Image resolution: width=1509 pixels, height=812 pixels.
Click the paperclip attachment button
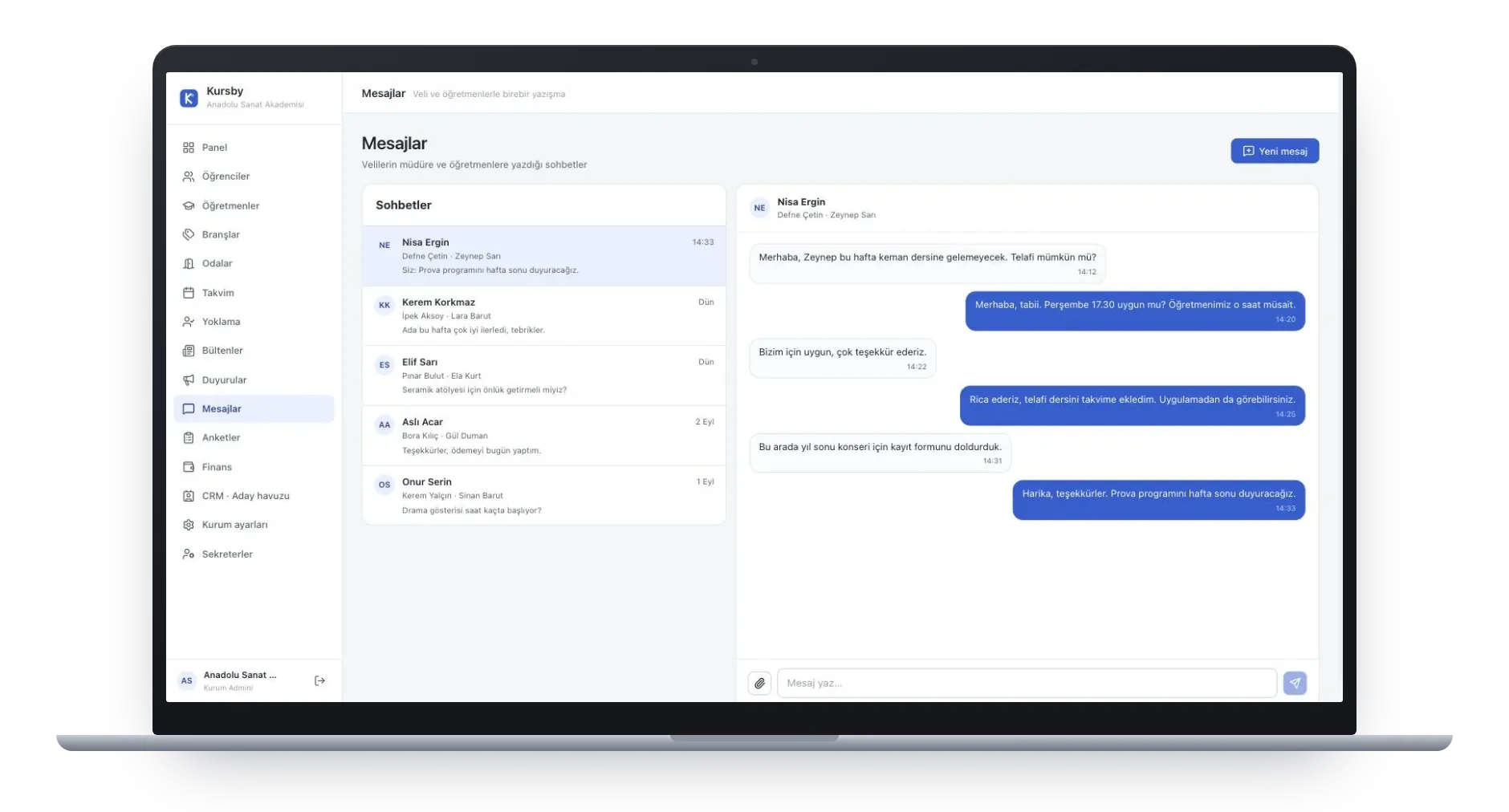(759, 684)
